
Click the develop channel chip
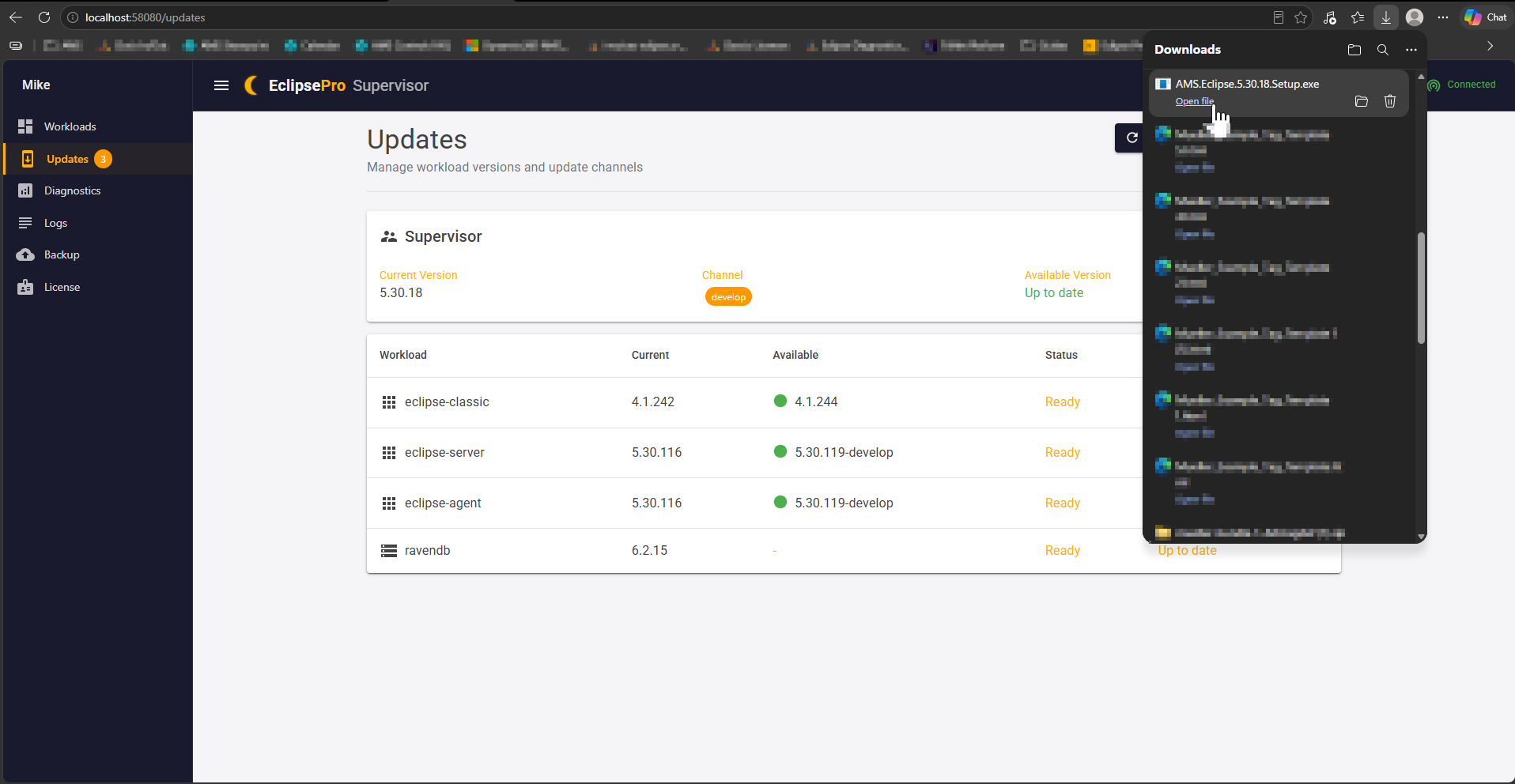728,297
